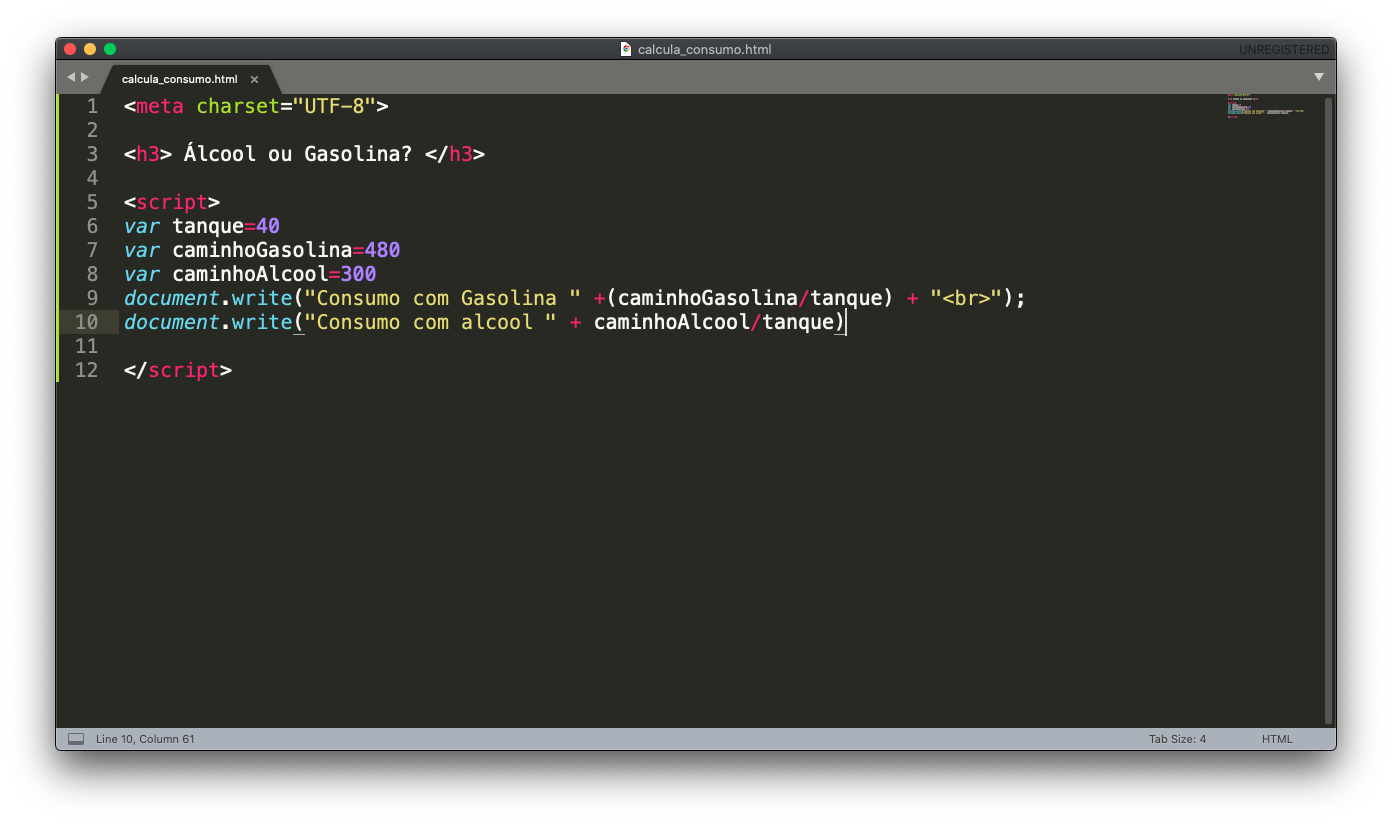Close the calcula_consumo.html tab
This screenshot has height=824, width=1392.
(254, 79)
